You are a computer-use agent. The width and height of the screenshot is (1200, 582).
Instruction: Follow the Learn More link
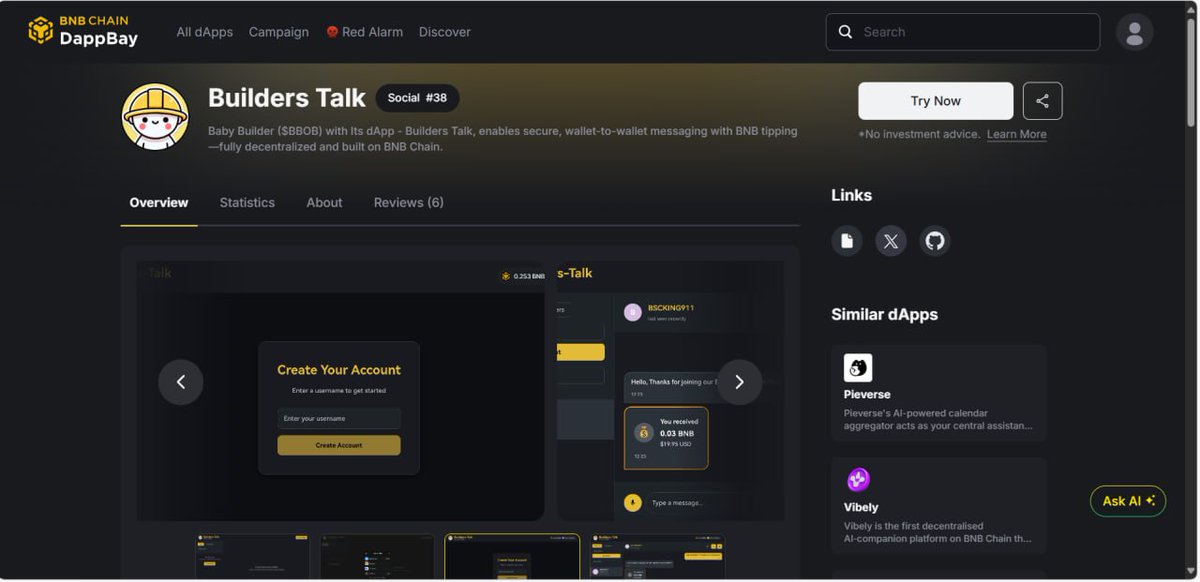click(x=1017, y=135)
